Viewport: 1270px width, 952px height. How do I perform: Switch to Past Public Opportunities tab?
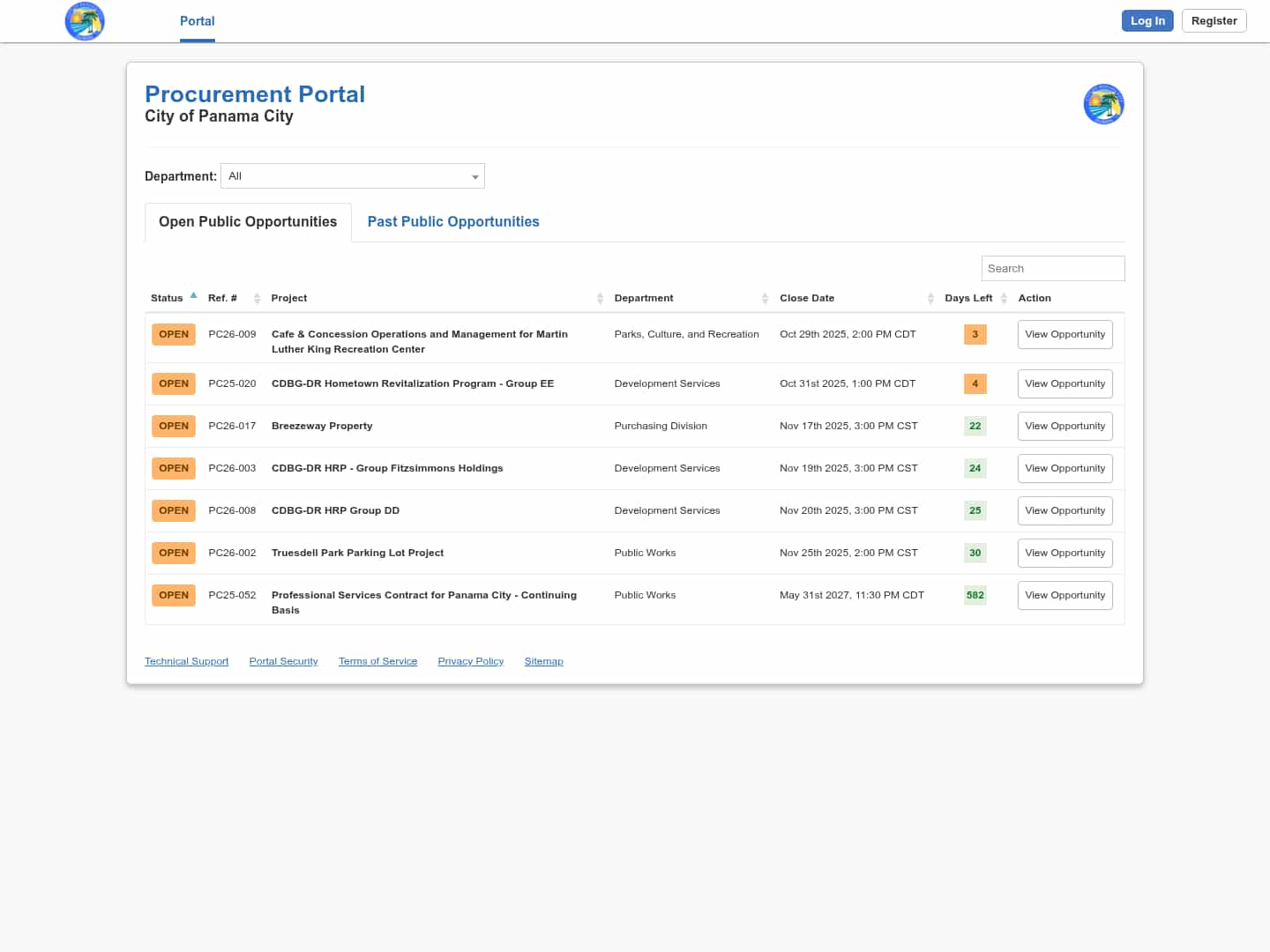point(453,222)
